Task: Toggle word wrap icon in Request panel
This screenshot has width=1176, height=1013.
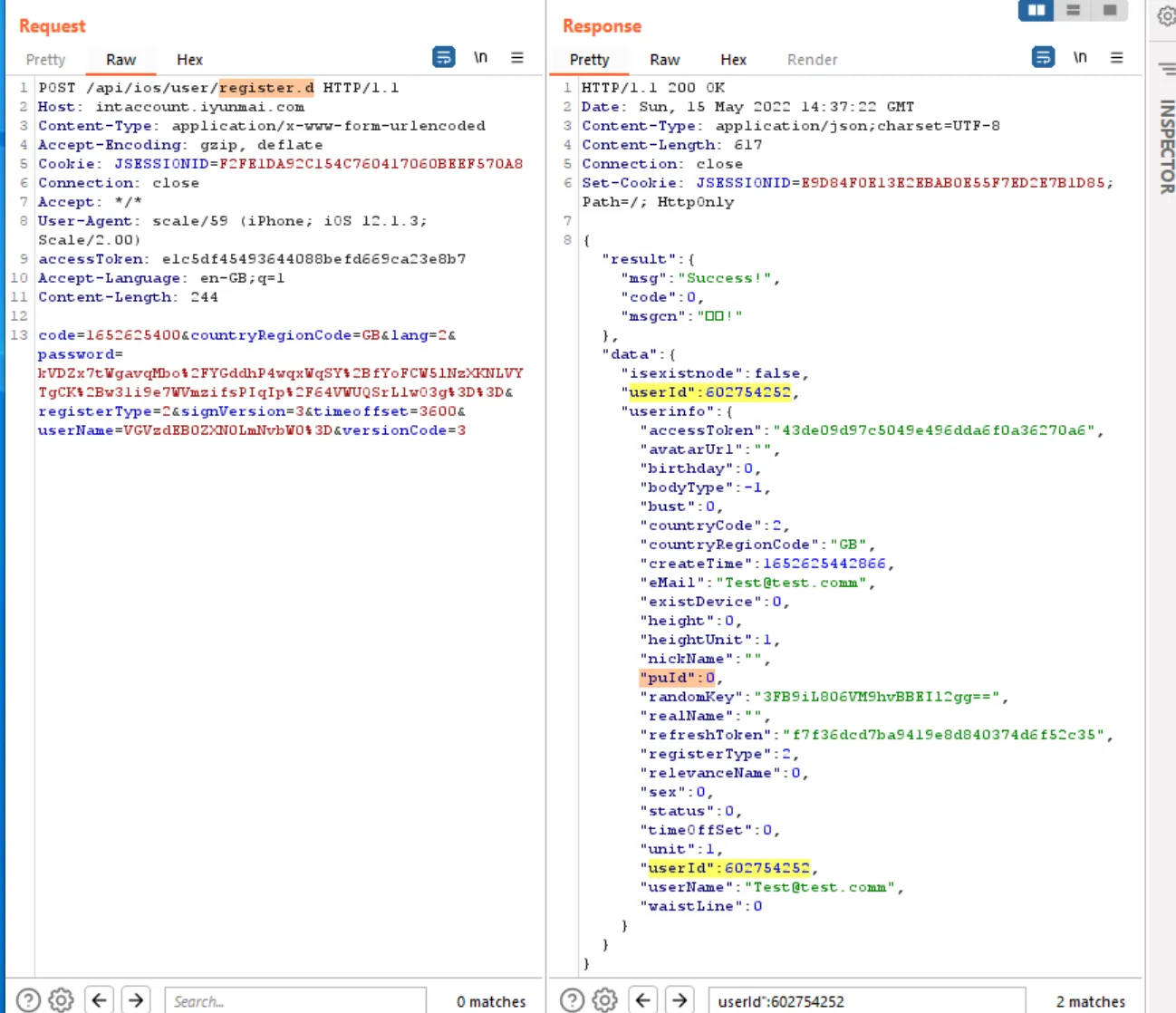Action: pyautogui.click(x=444, y=58)
